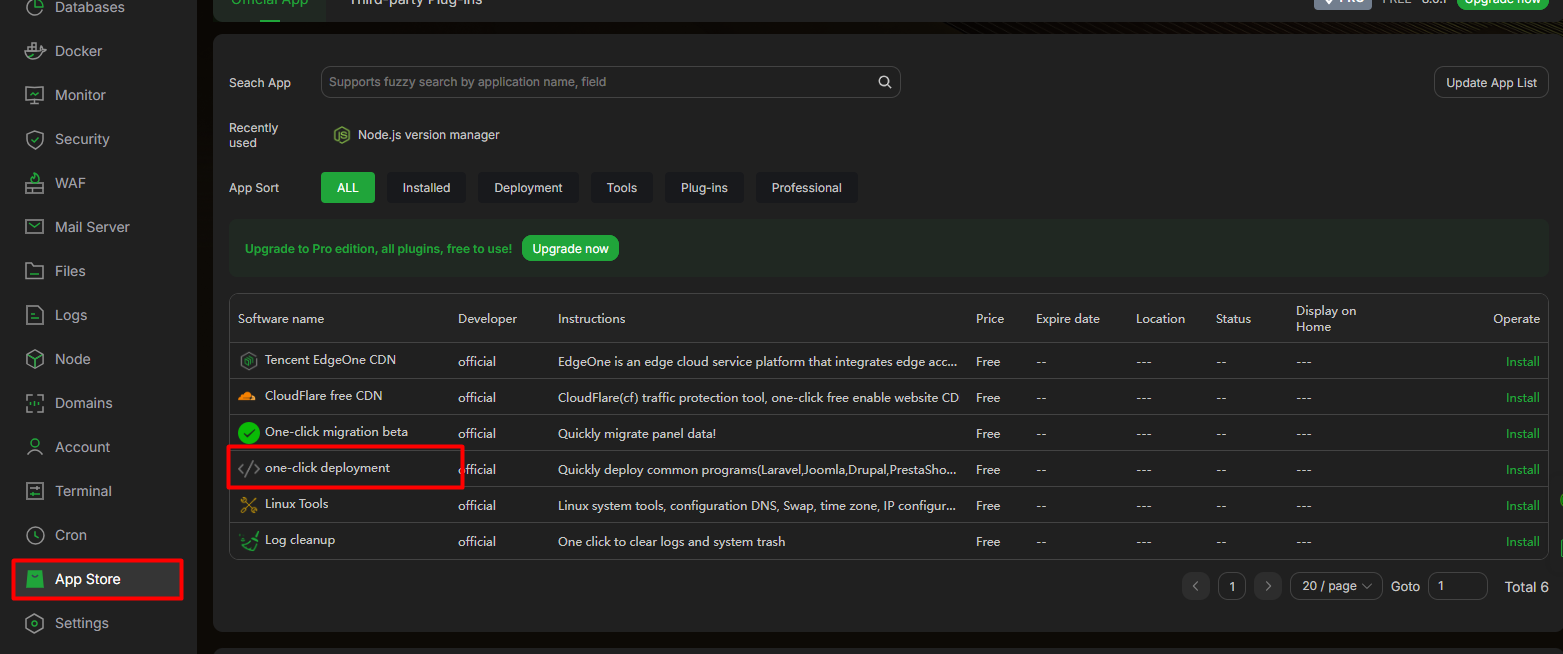Click the Goto page number field
Screen dimensions: 1563x654
(x=1457, y=586)
